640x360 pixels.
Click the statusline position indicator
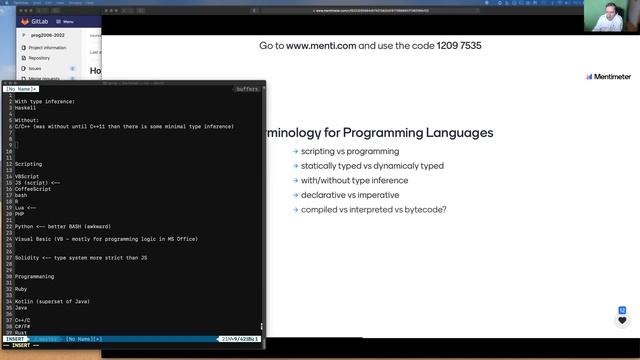click(x=239, y=339)
